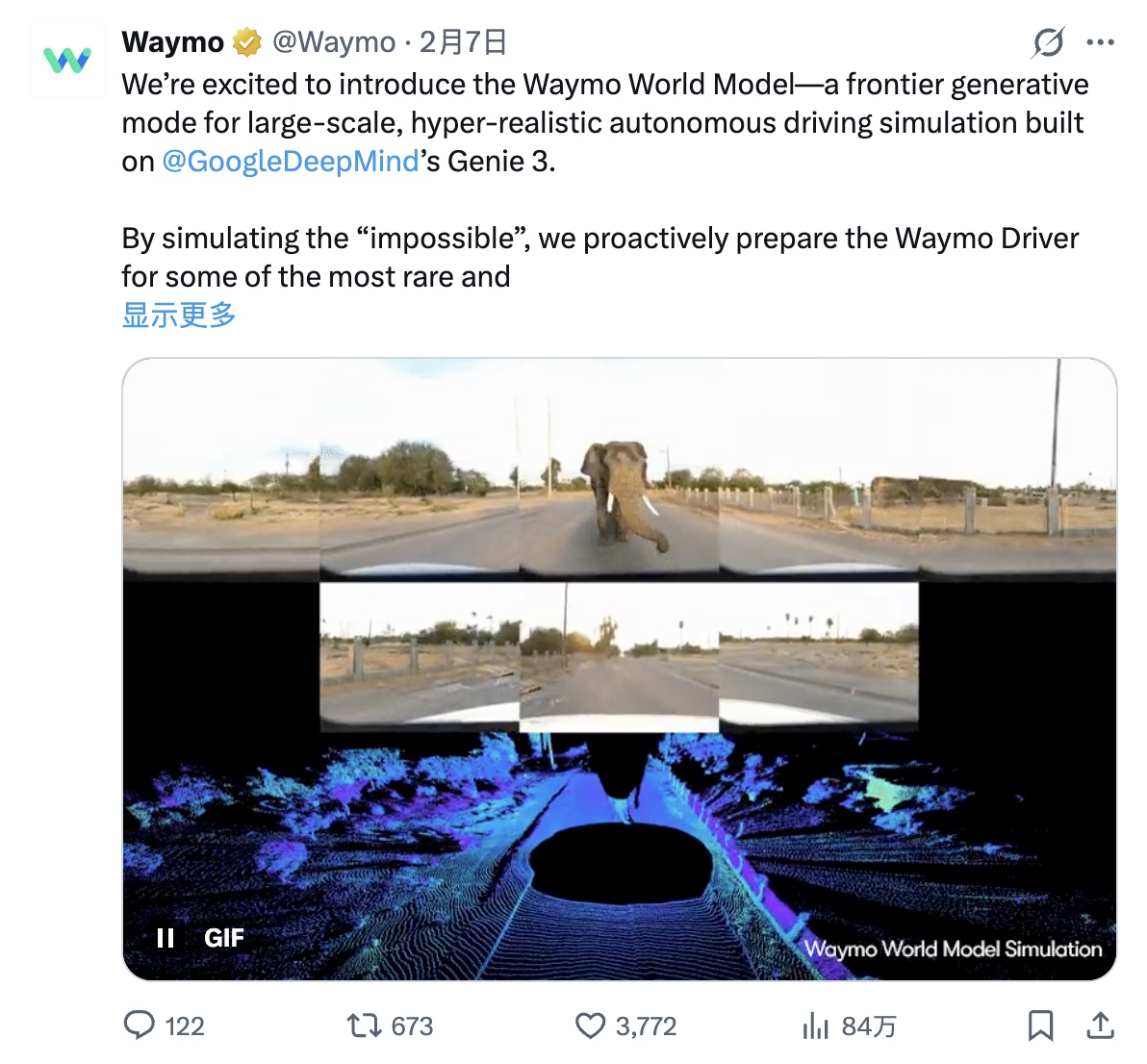Viewport: 1147px width, 1064px height.
Task: Open the share post menu
Action: point(1098,1026)
